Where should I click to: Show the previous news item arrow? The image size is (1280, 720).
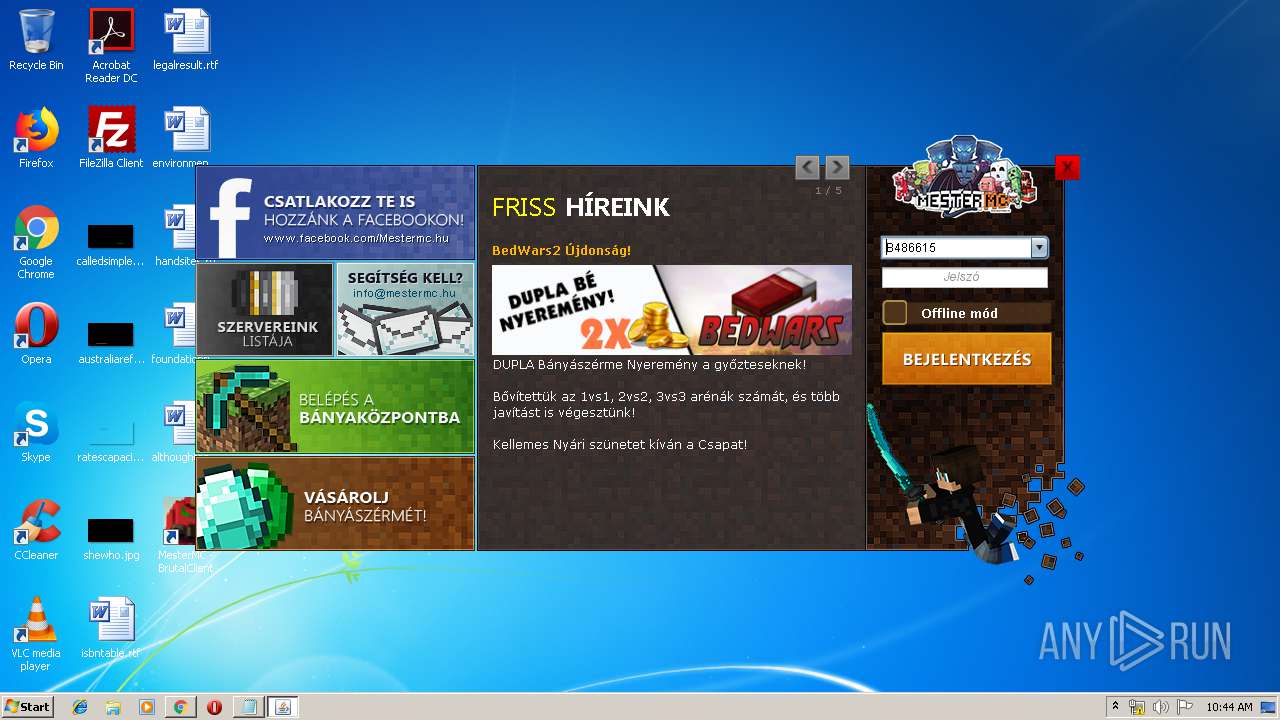coord(807,167)
